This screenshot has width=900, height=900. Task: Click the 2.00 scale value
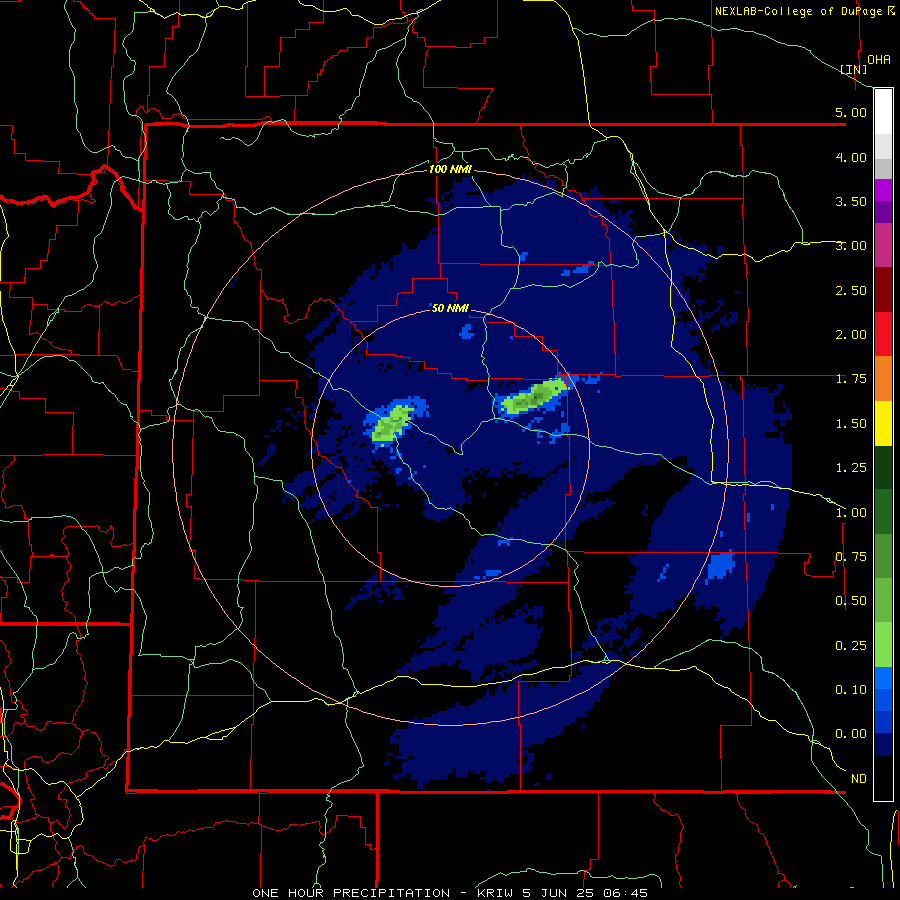coord(851,335)
